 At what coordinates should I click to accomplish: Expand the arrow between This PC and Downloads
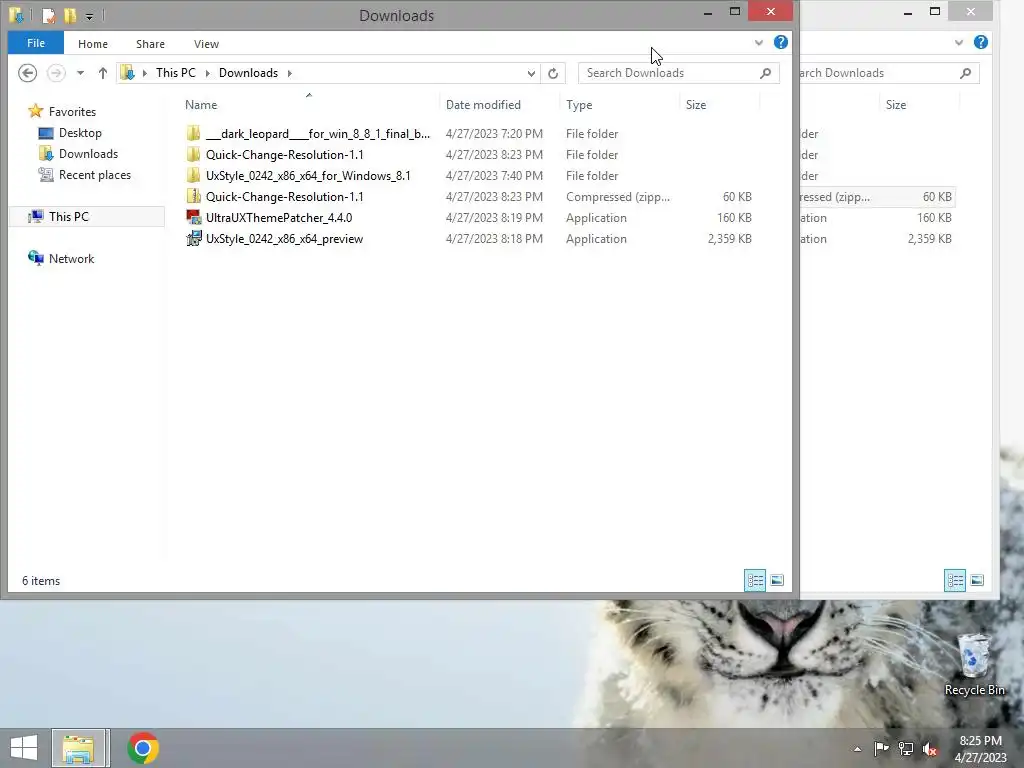click(208, 73)
